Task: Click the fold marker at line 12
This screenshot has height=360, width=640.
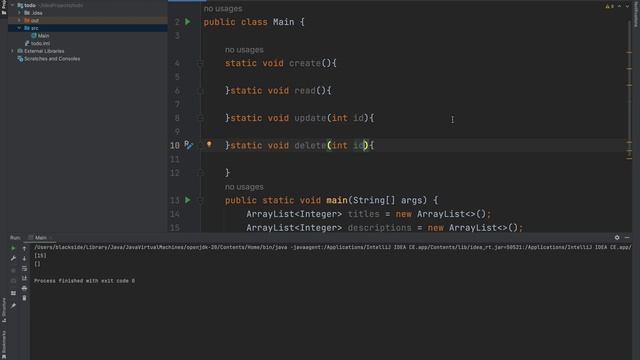Action: (x=200, y=173)
